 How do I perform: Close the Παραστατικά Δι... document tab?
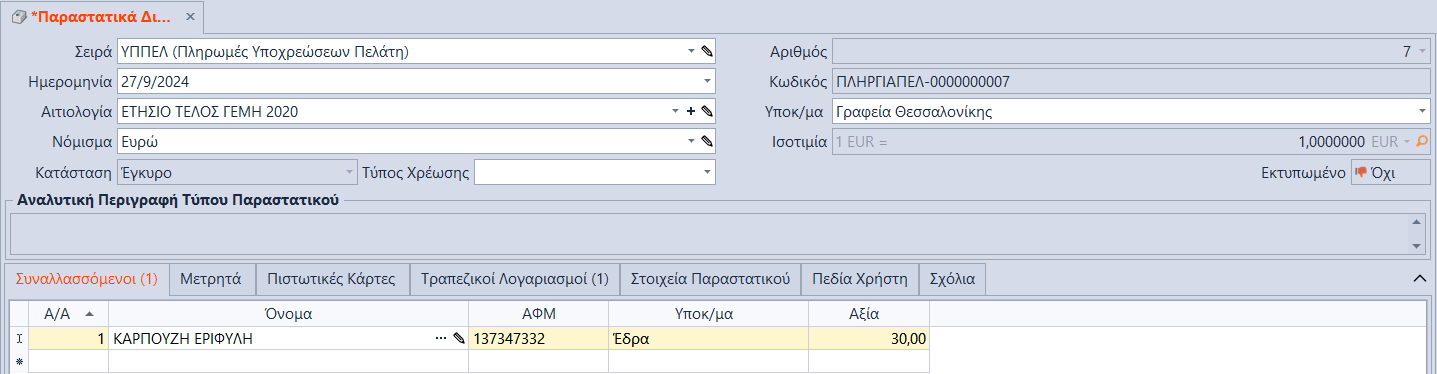[x=191, y=18]
